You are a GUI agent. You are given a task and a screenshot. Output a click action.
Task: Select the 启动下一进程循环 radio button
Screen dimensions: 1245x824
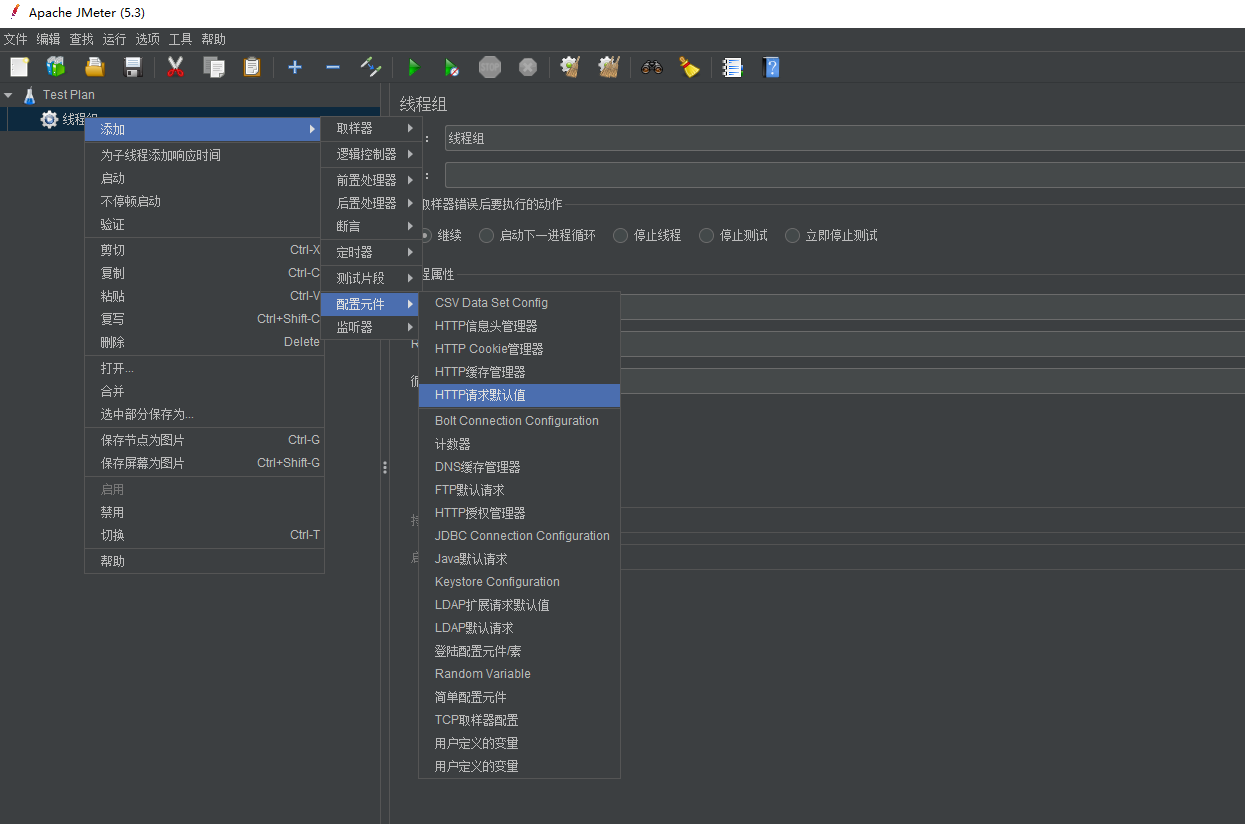coord(487,235)
